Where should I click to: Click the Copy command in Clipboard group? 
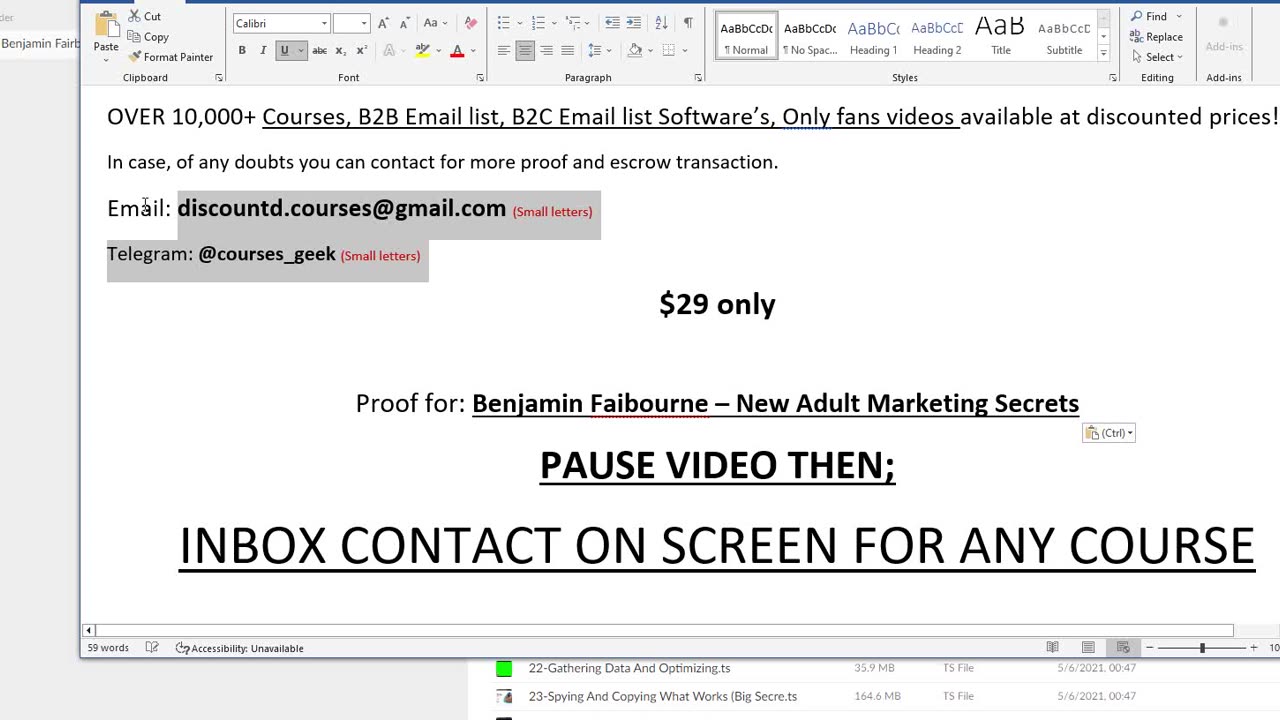click(x=148, y=37)
